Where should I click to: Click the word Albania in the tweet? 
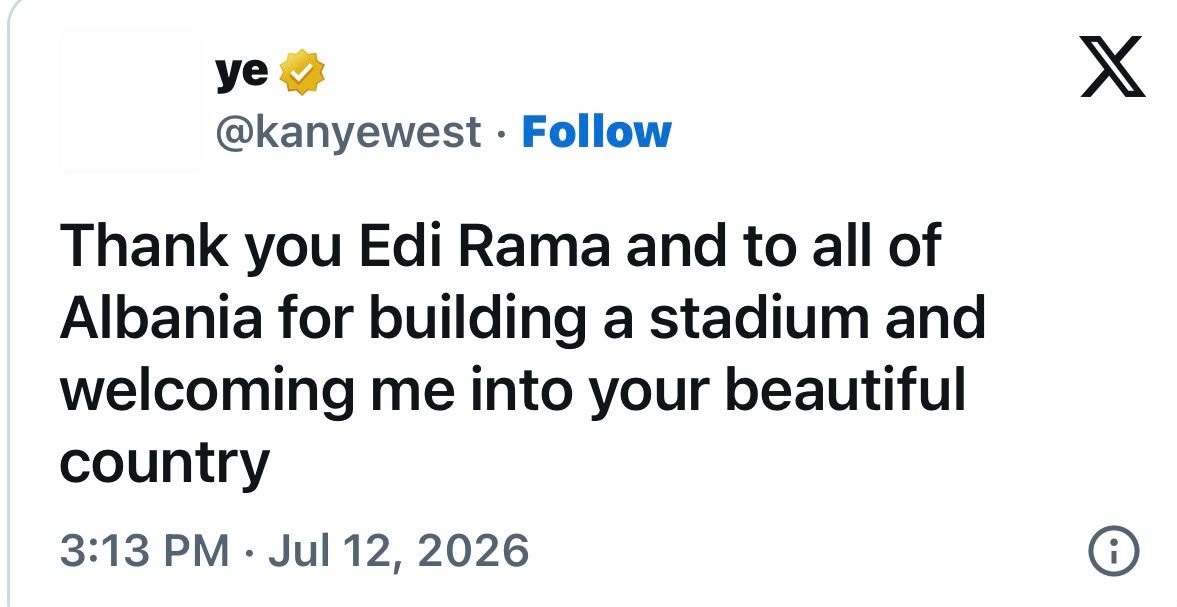[x=161, y=317]
